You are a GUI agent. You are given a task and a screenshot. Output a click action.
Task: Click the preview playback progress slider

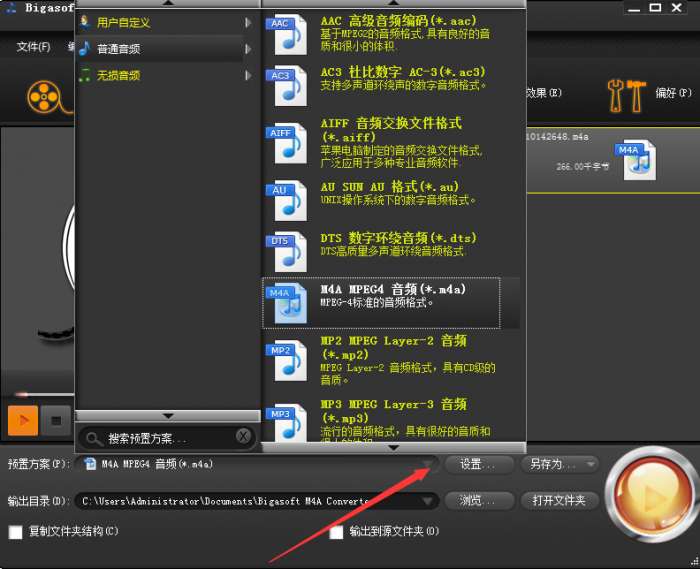click(x=43, y=395)
